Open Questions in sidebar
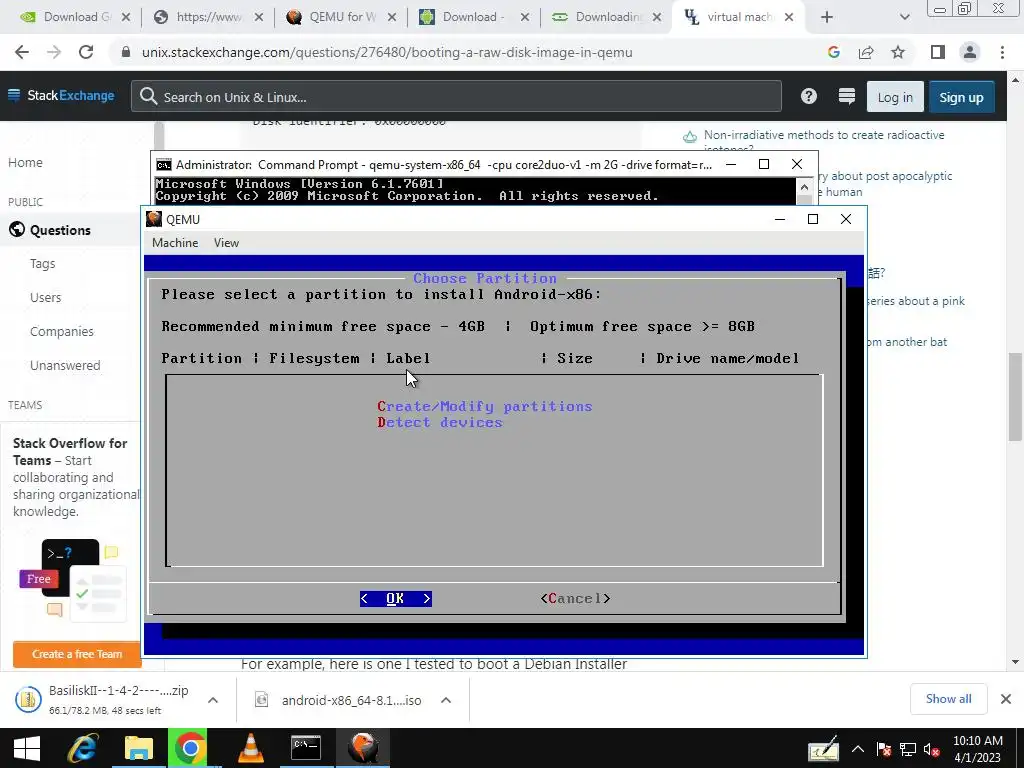 pos(60,231)
